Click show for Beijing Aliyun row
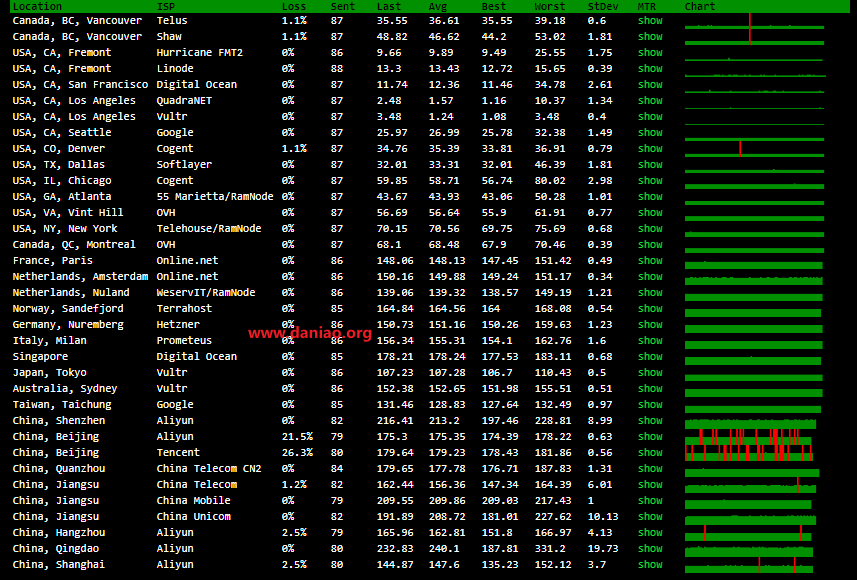The height and width of the screenshot is (580, 857). point(650,436)
